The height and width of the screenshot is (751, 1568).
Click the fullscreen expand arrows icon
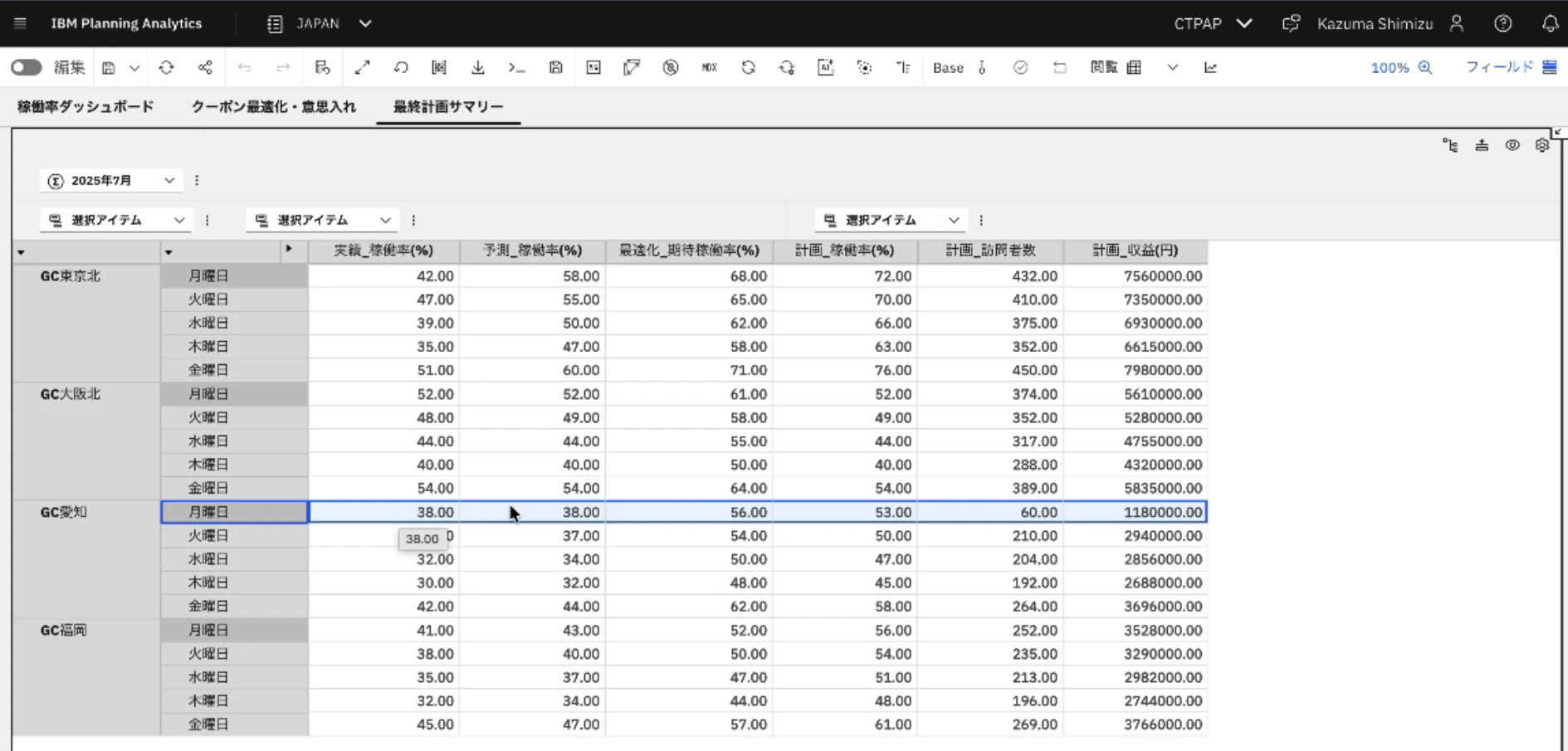tap(362, 67)
